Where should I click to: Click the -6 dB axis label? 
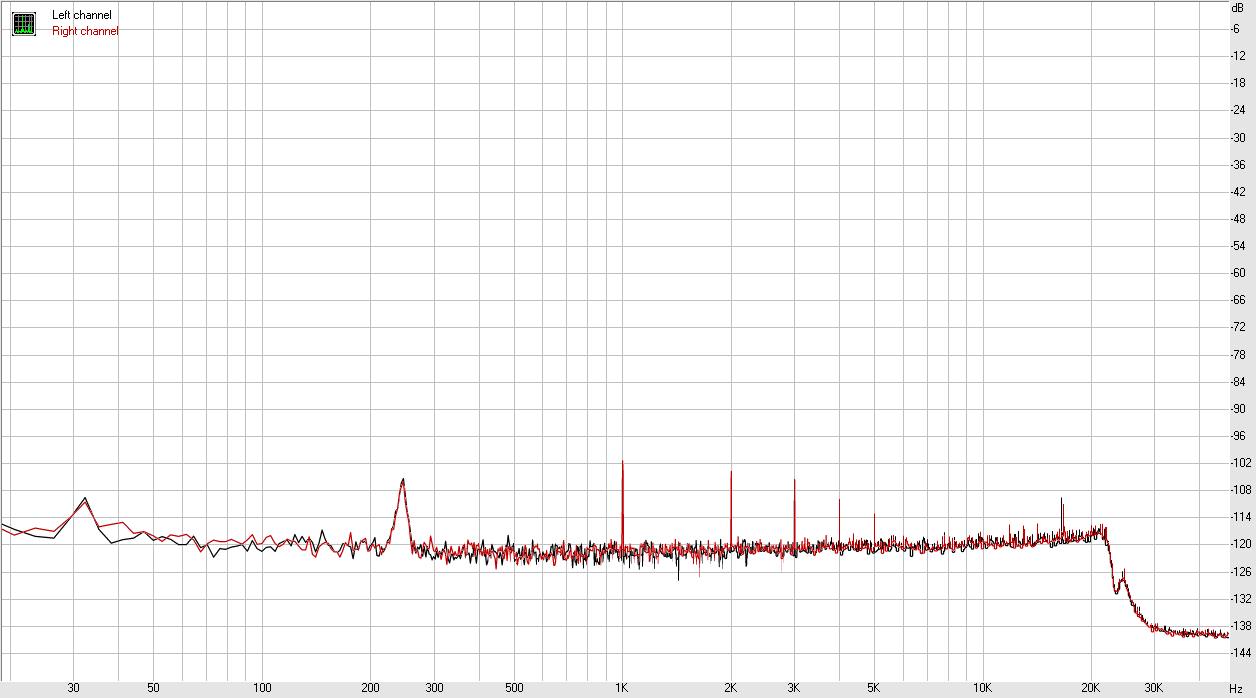coord(1235,28)
